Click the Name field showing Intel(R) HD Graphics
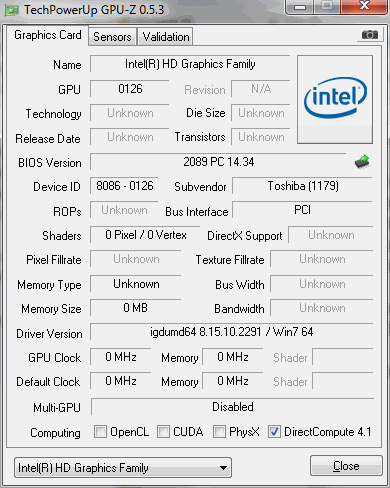 (190, 64)
